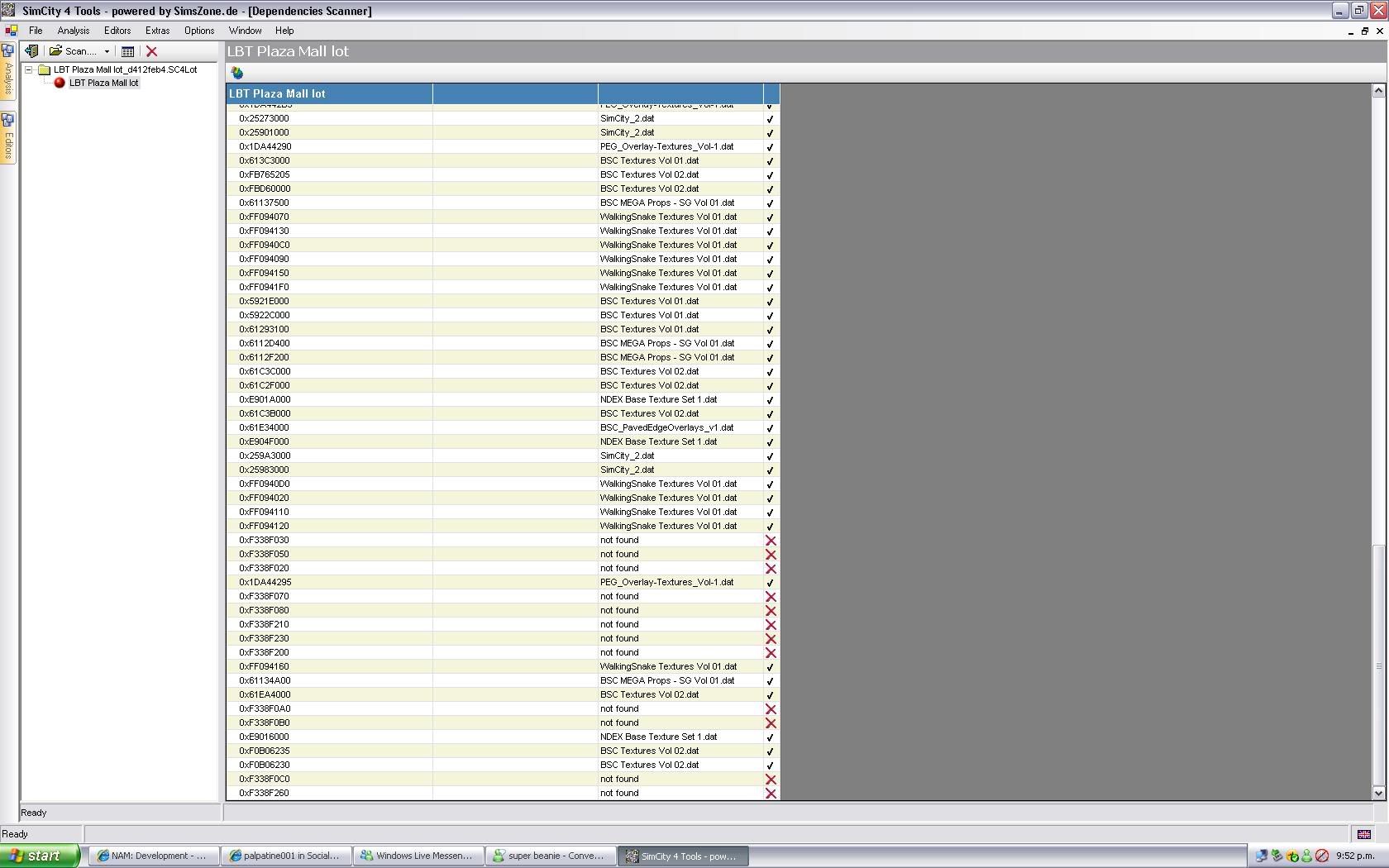Click the Start button
Image resolution: width=1389 pixels, height=868 pixels.
(x=40, y=856)
